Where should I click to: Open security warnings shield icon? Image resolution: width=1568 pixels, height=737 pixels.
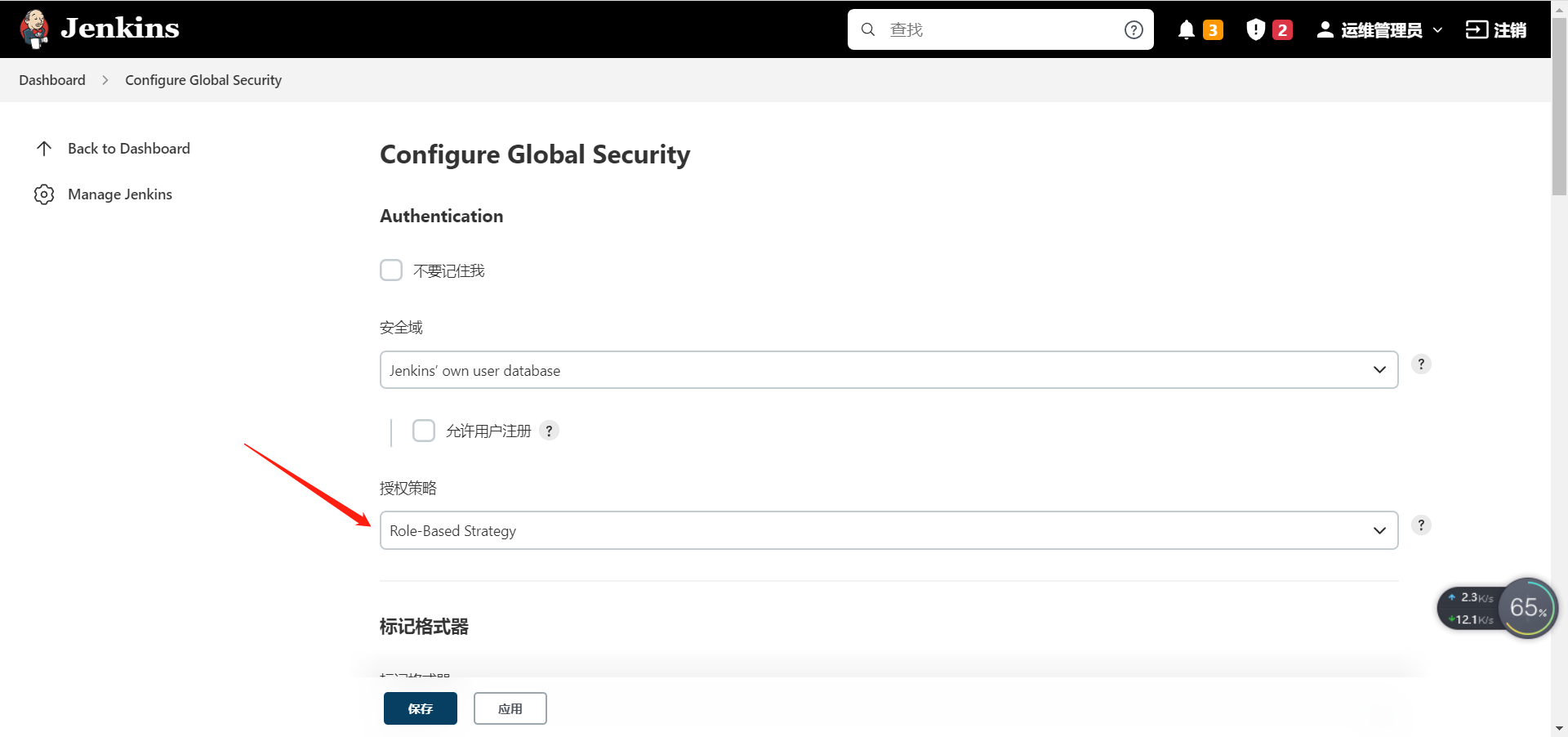1255,29
